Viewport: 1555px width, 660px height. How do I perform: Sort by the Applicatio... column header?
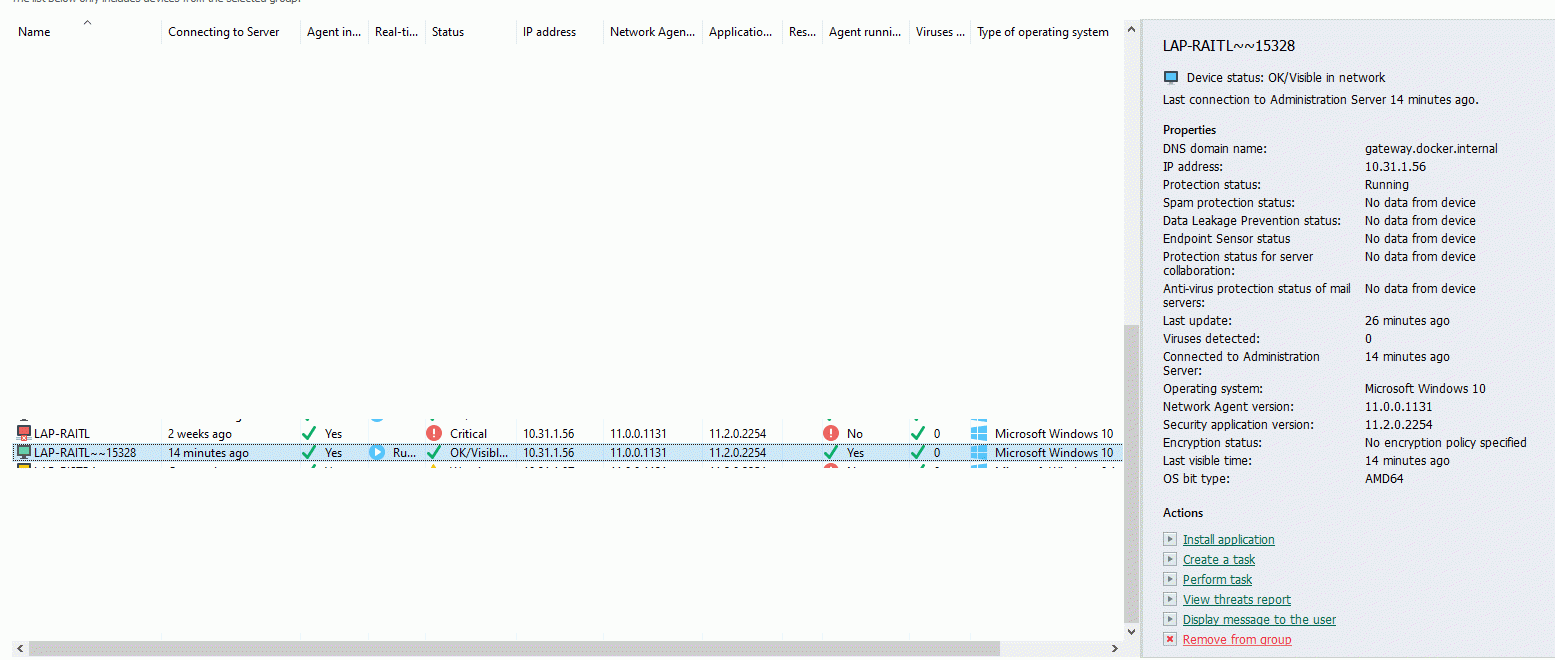point(742,32)
